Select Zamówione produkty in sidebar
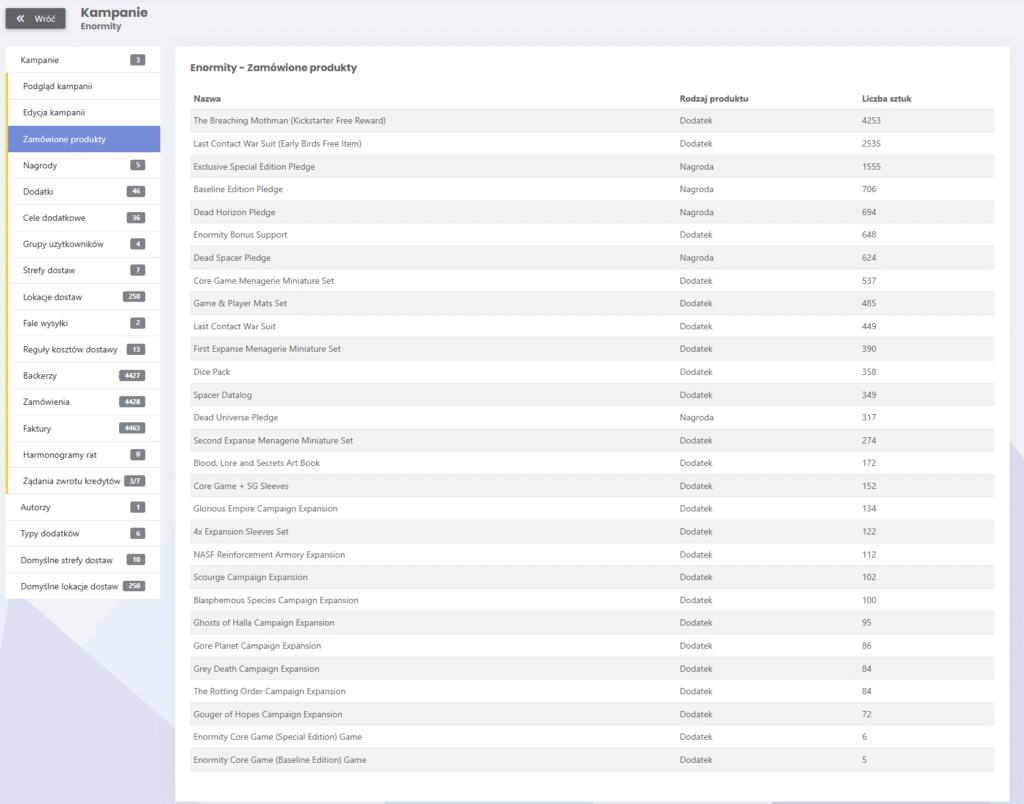 (64, 139)
